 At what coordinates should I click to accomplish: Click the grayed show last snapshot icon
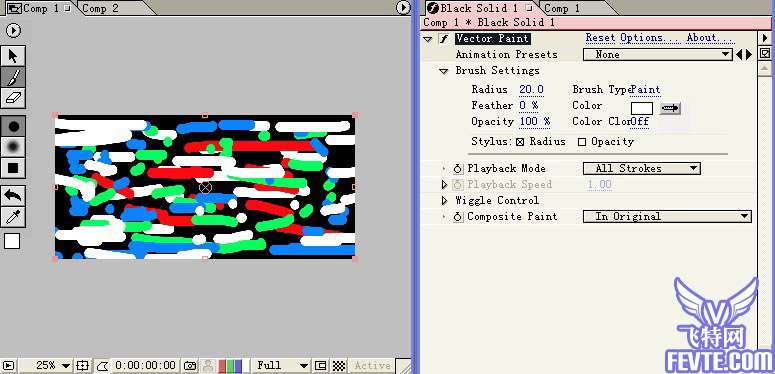[x=208, y=366]
